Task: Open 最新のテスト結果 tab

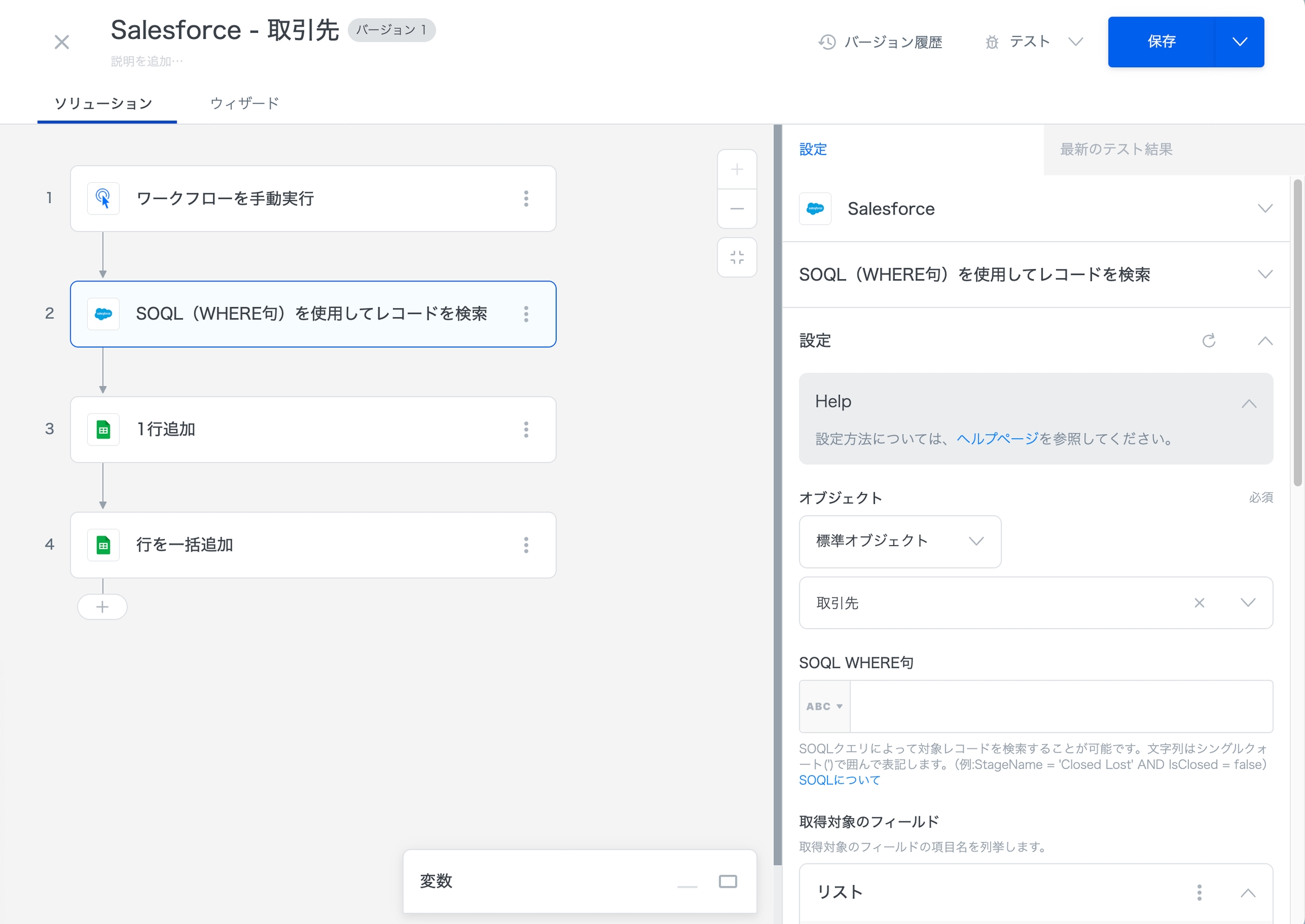Action: click(1115, 149)
